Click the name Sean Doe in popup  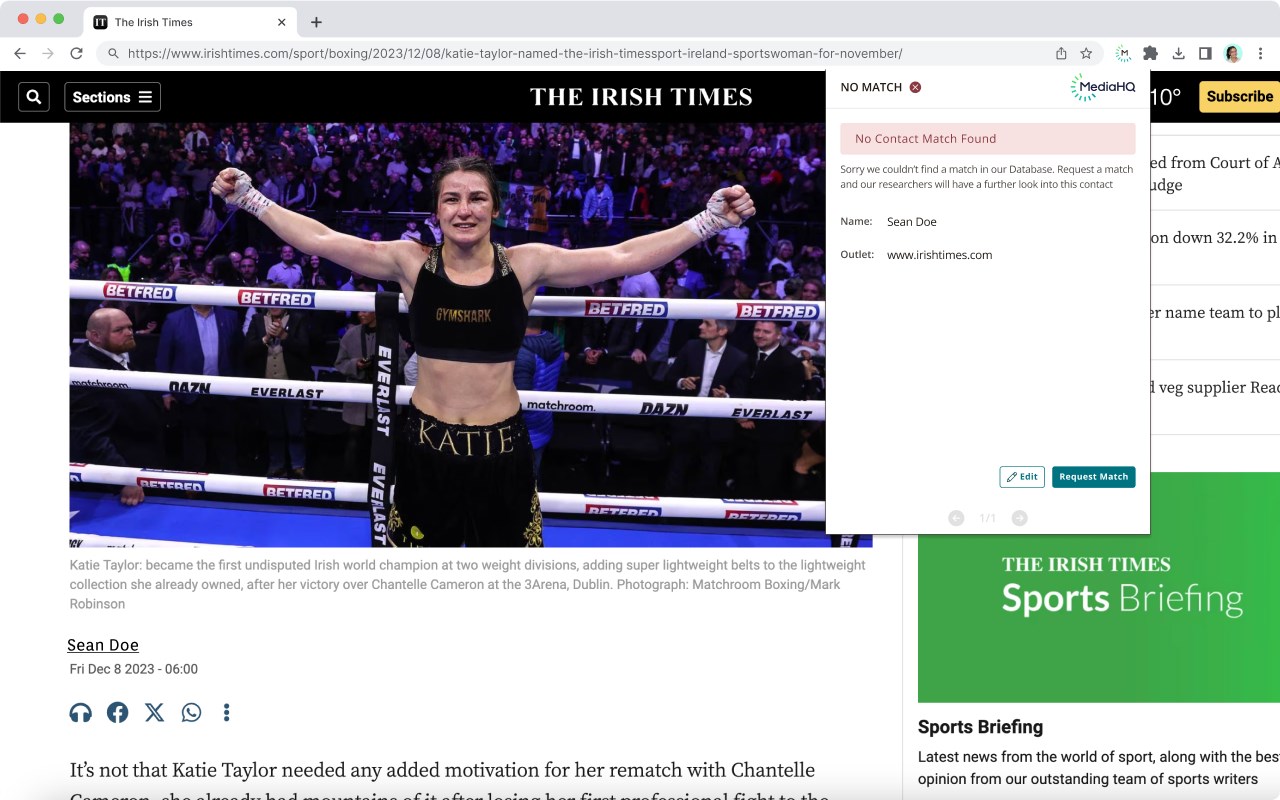coord(912,222)
